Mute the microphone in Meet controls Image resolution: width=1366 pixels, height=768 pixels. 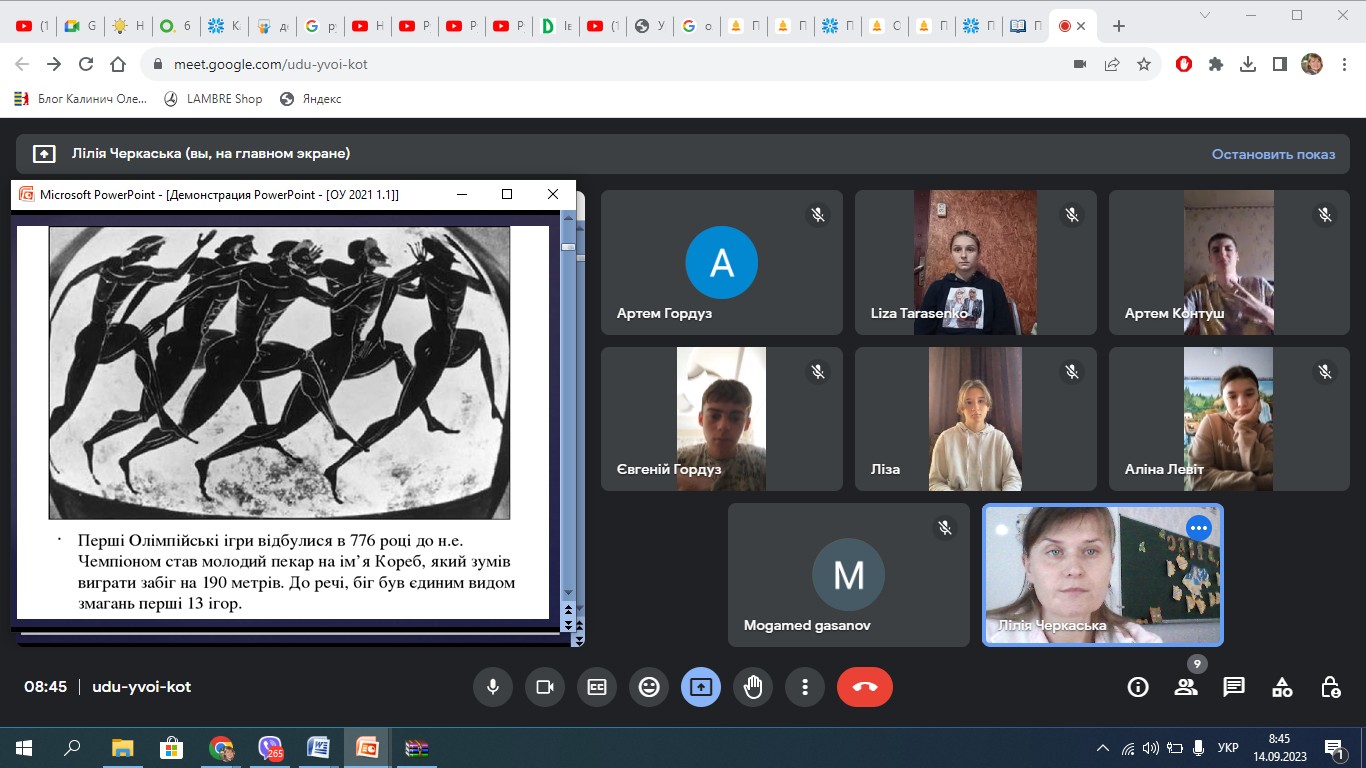coord(493,687)
